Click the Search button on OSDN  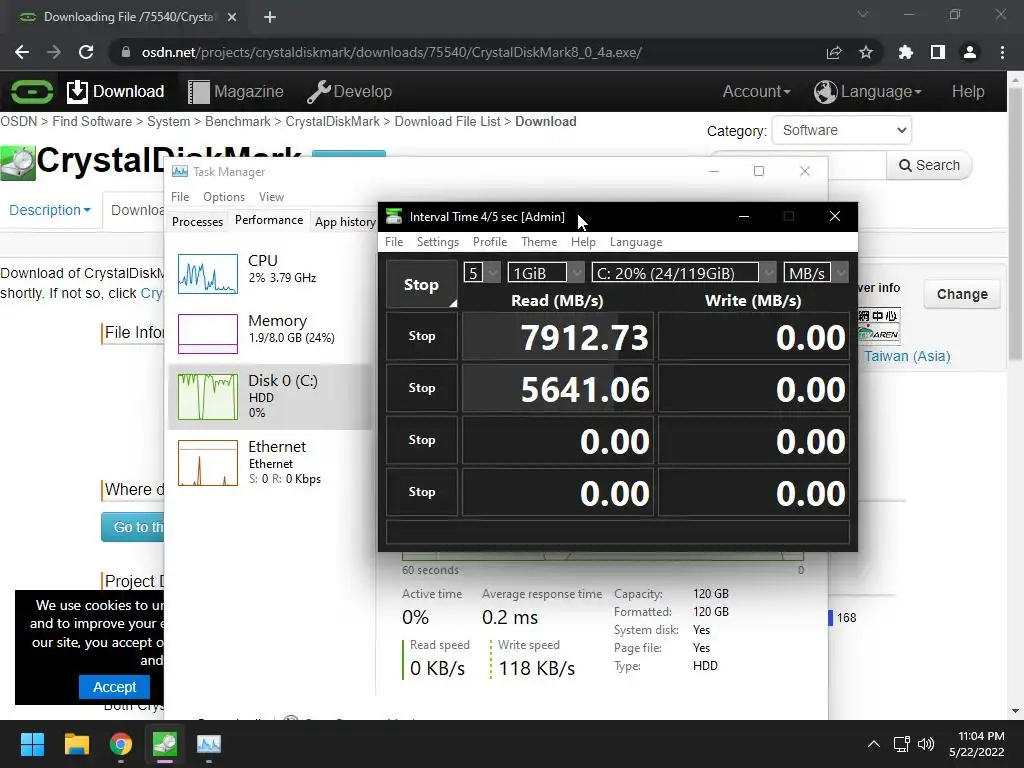pos(929,165)
